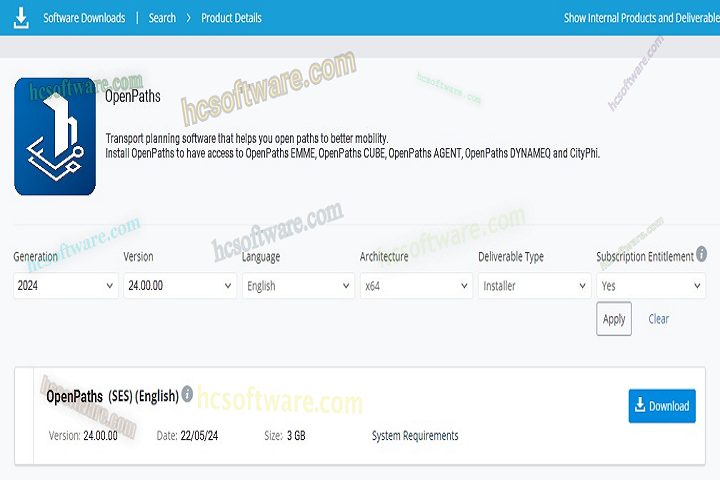Open Subscription Entitlement info icon

click(701, 254)
